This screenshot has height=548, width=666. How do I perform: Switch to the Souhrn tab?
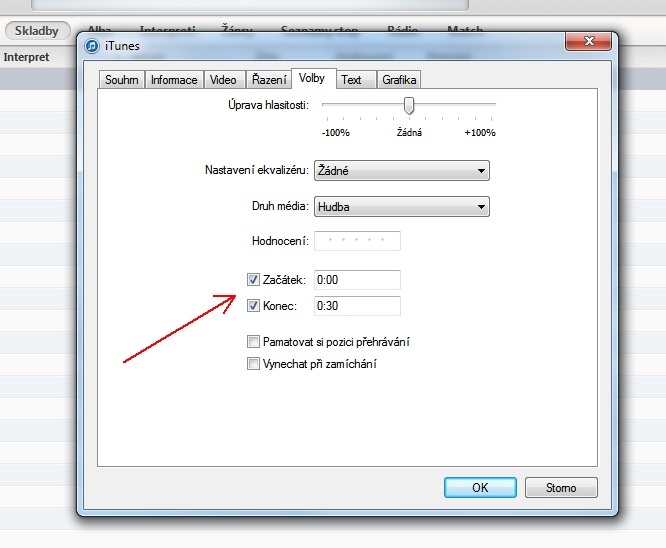[x=122, y=80]
